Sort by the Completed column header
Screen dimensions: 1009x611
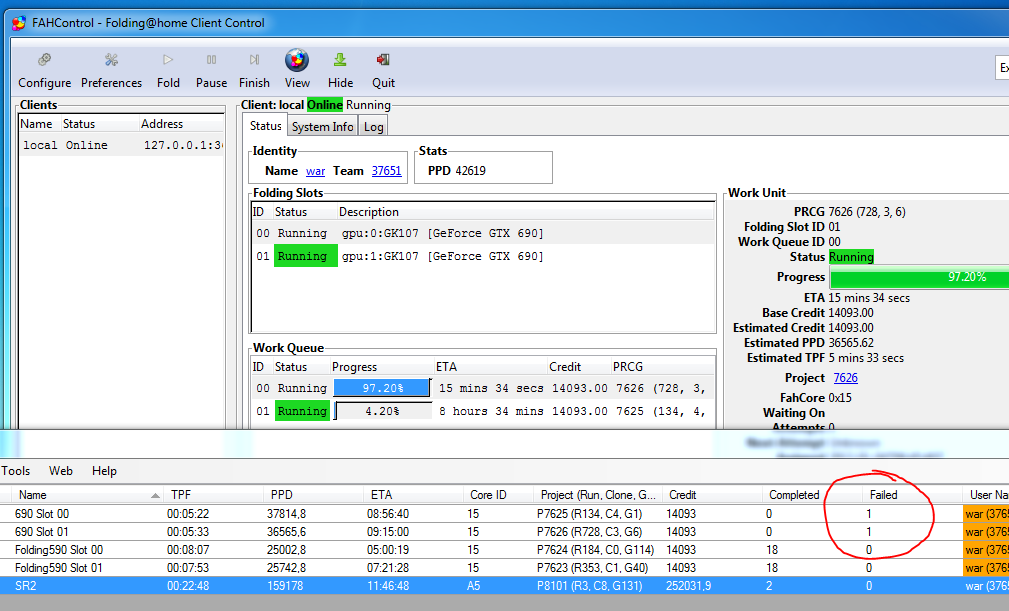[x=812, y=495]
